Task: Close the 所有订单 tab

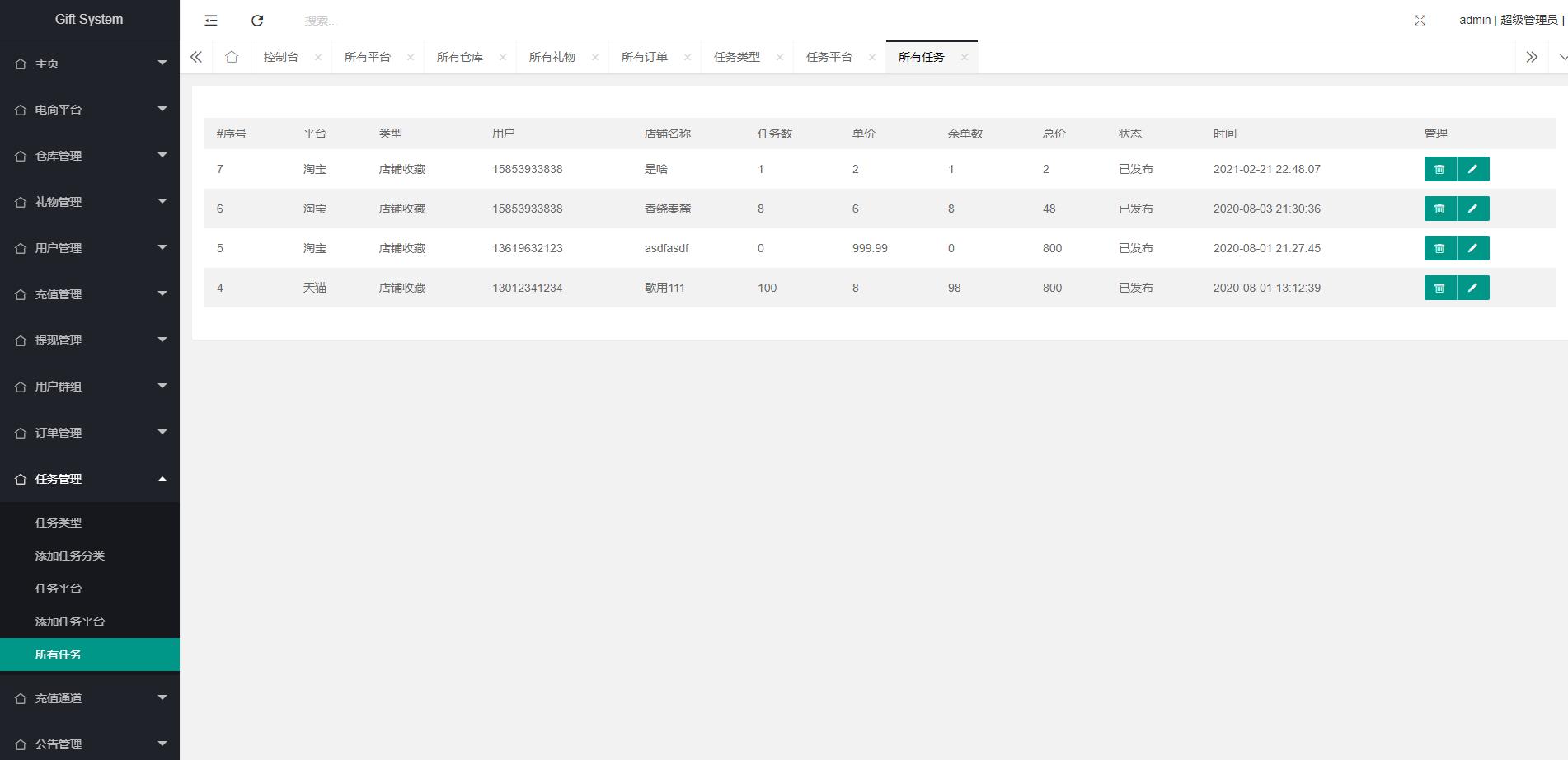Action: [x=688, y=57]
